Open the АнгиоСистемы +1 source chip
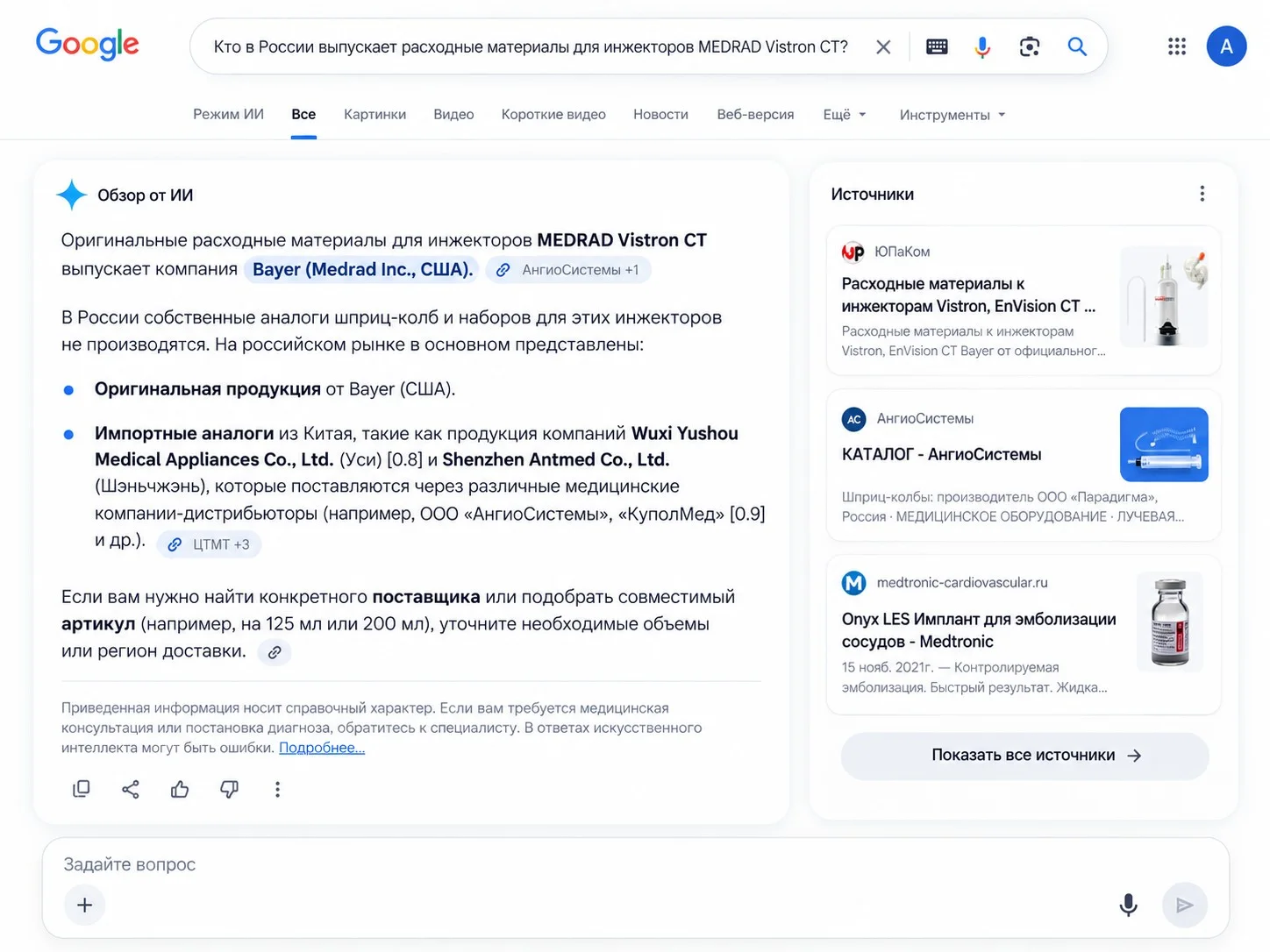Screen dimensions: 1270x952 568,270
